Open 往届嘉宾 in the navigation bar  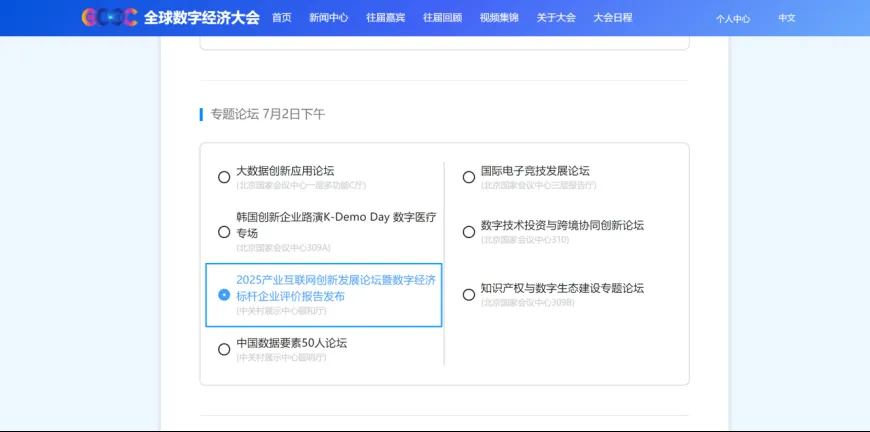(385, 18)
